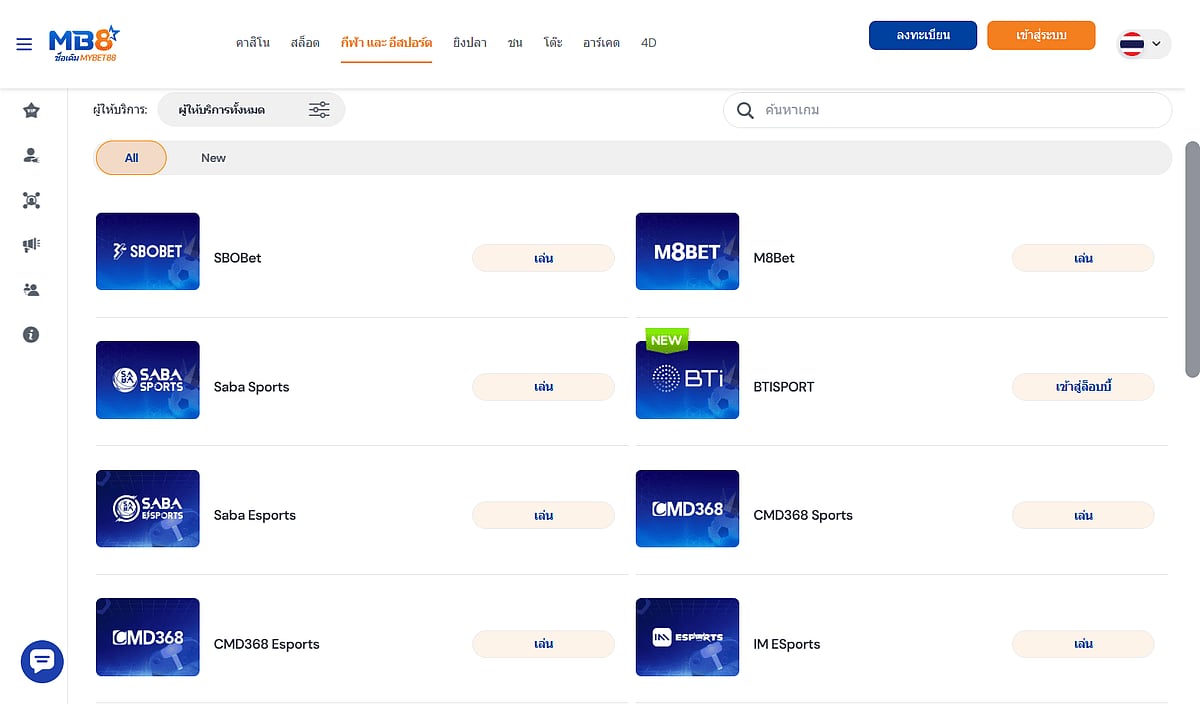This screenshot has height=704, width=1200.
Task: Click the vertical page scrollbar
Action: coord(1192,259)
